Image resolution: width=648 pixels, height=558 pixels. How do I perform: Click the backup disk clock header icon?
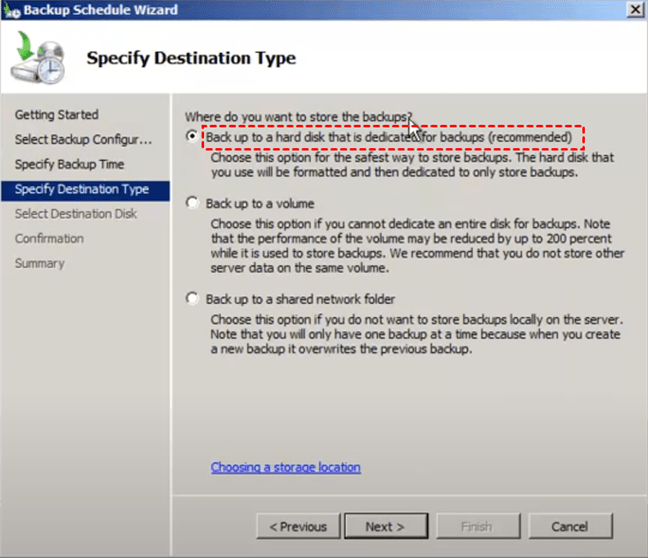pos(39,59)
